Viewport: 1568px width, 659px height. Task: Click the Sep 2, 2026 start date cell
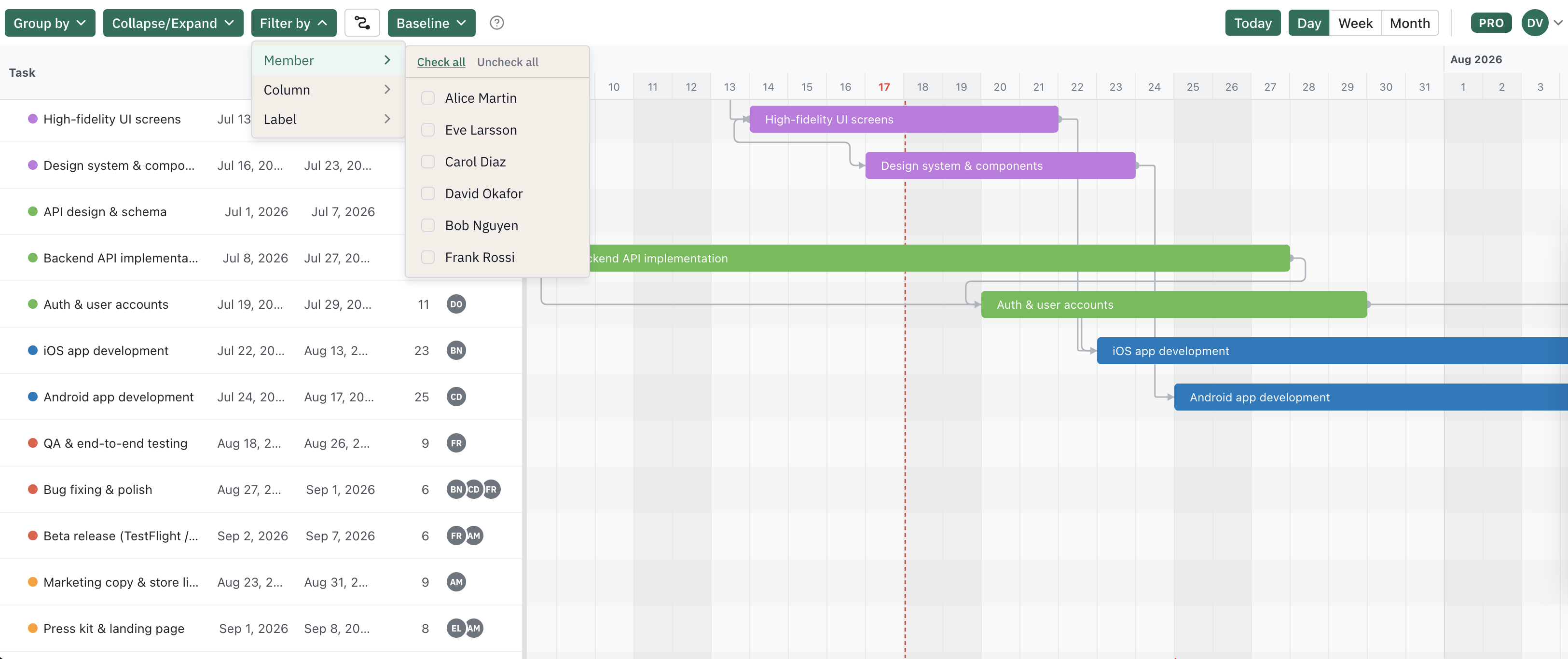[253, 535]
